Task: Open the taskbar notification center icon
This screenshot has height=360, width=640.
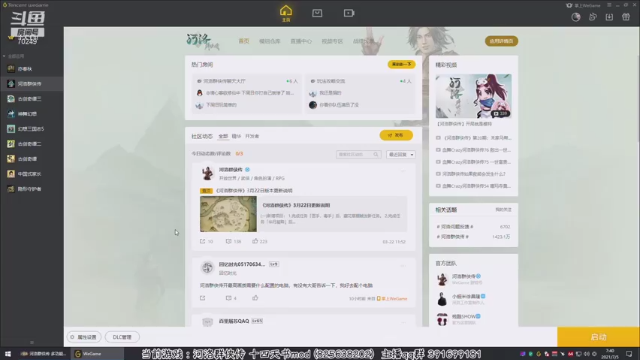Action: pyautogui.click(x=629, y=353)
